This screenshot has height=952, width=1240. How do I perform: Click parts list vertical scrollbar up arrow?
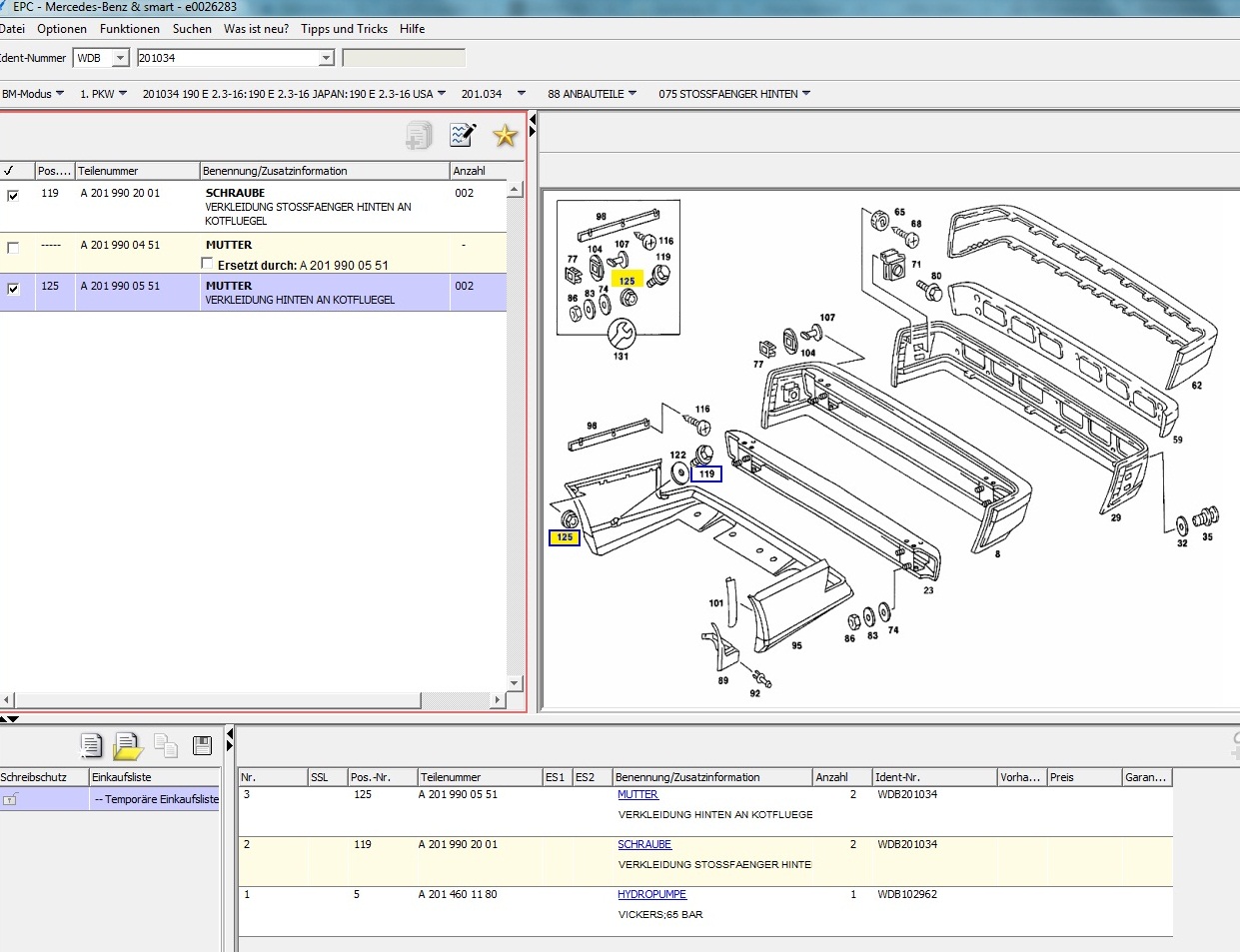515,190
